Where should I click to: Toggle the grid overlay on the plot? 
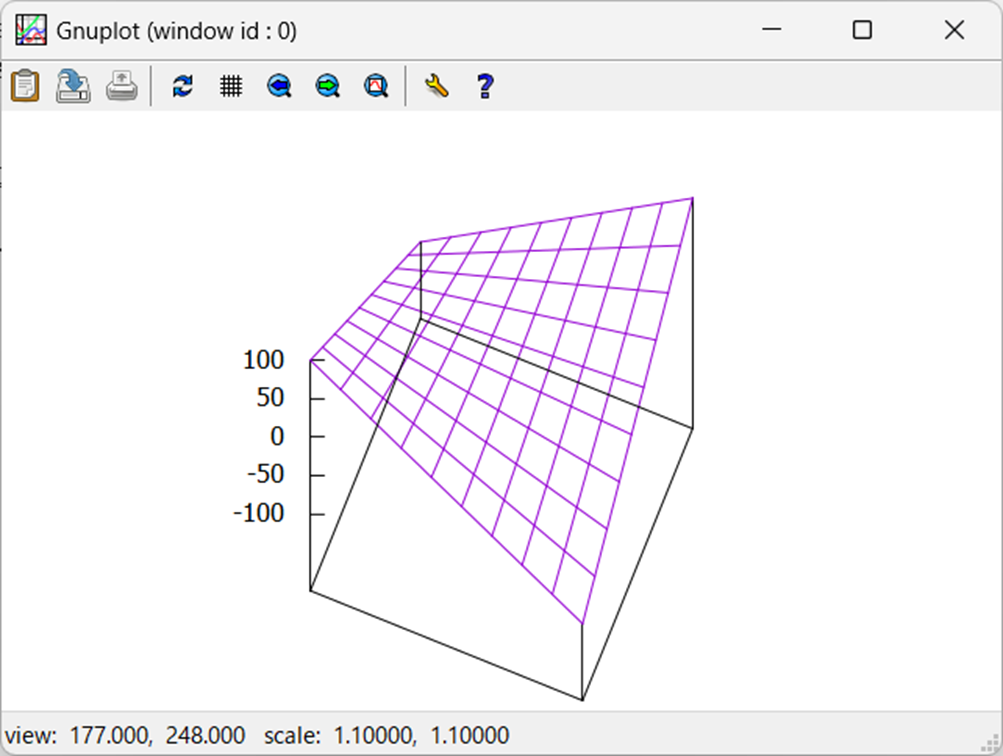point(230,86)
